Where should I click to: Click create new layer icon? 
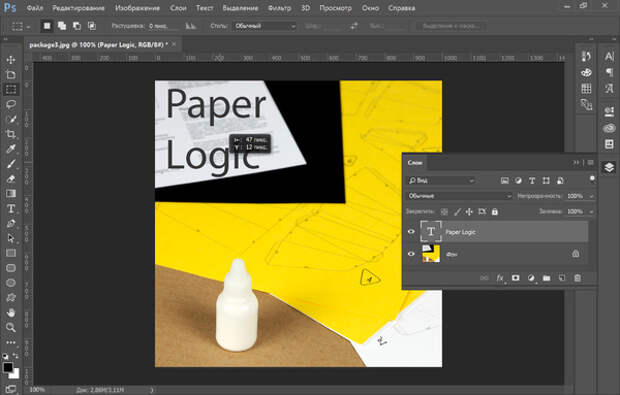562,278
